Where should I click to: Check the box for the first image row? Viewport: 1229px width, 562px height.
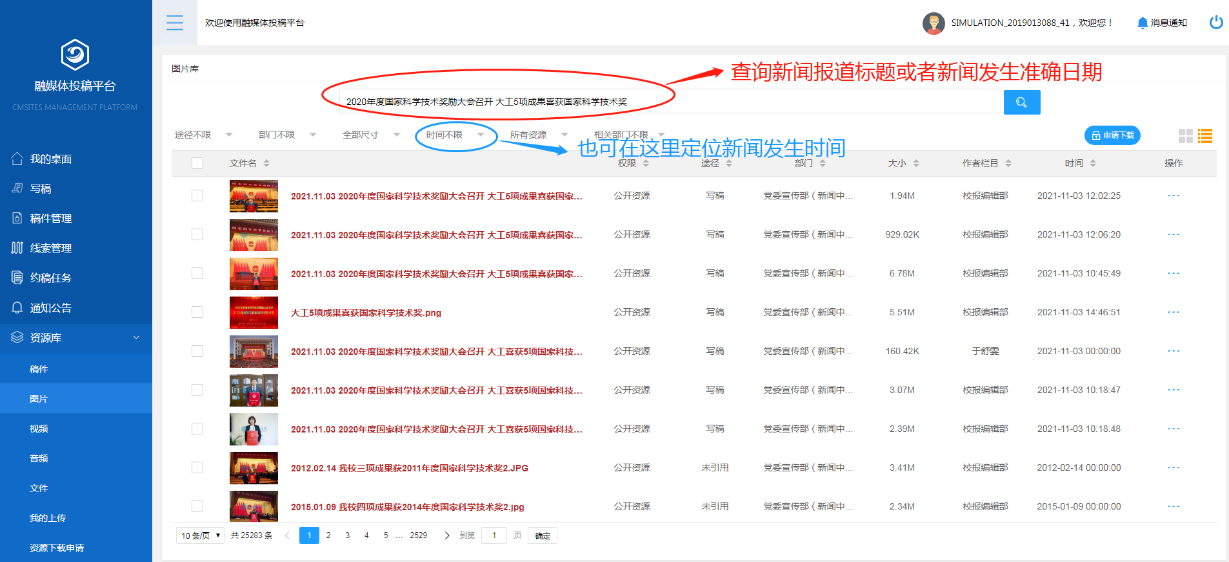[197, 196]
